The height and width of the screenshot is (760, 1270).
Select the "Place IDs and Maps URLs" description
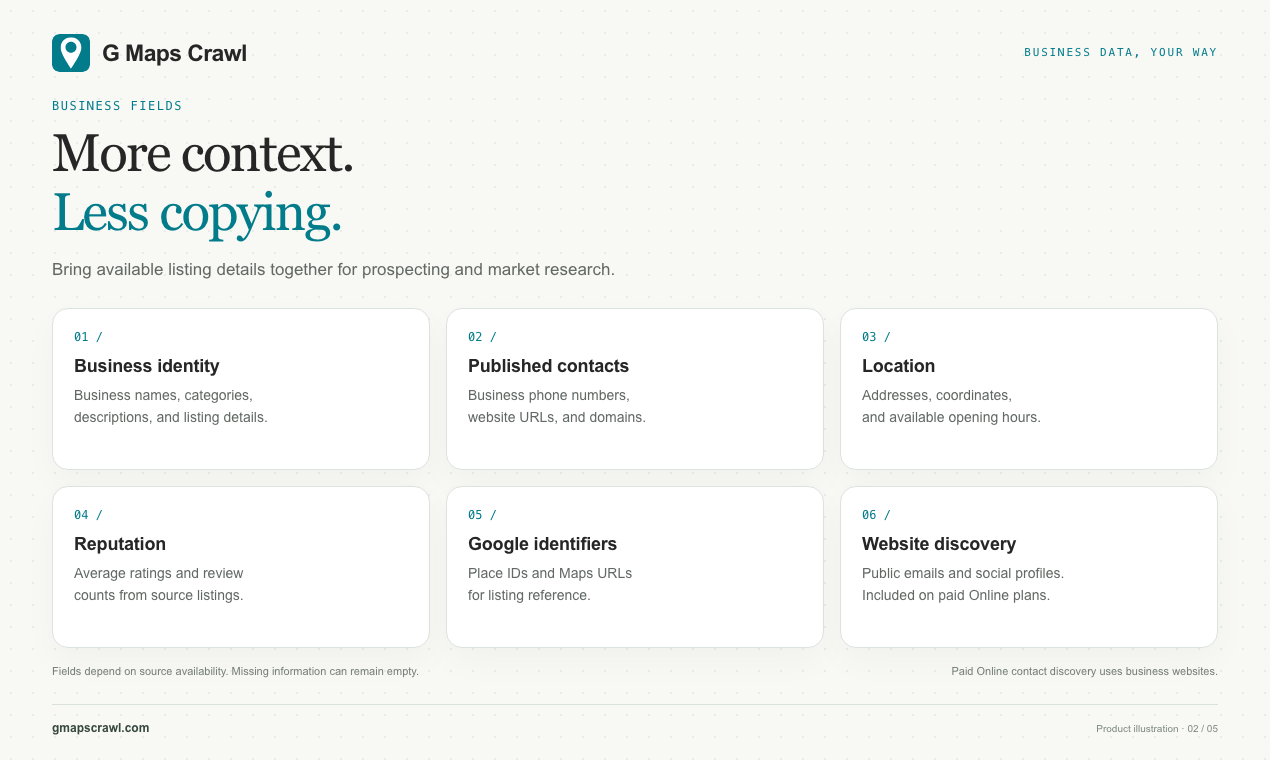(550, 584)
